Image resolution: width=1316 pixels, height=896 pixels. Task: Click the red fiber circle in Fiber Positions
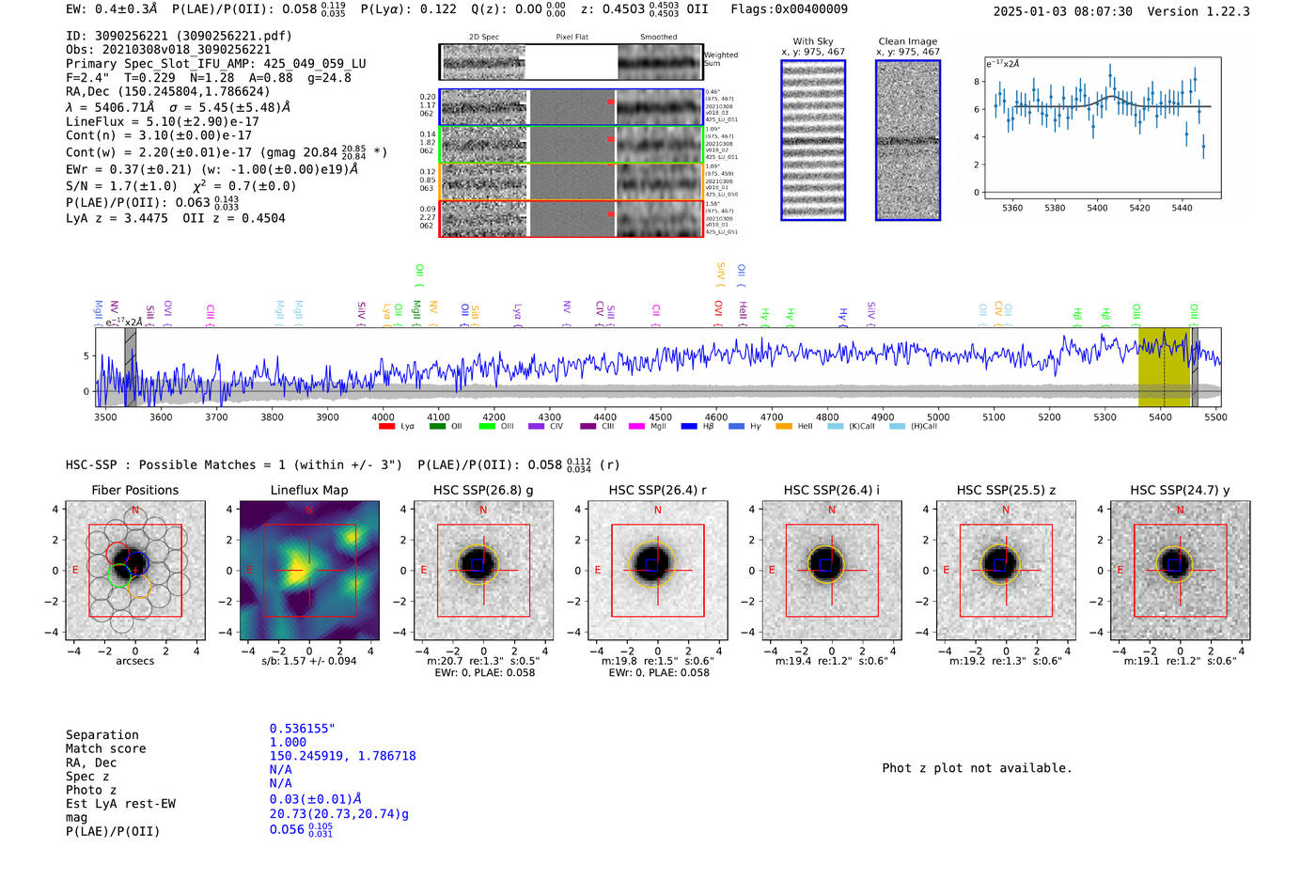tap(117, 555)
